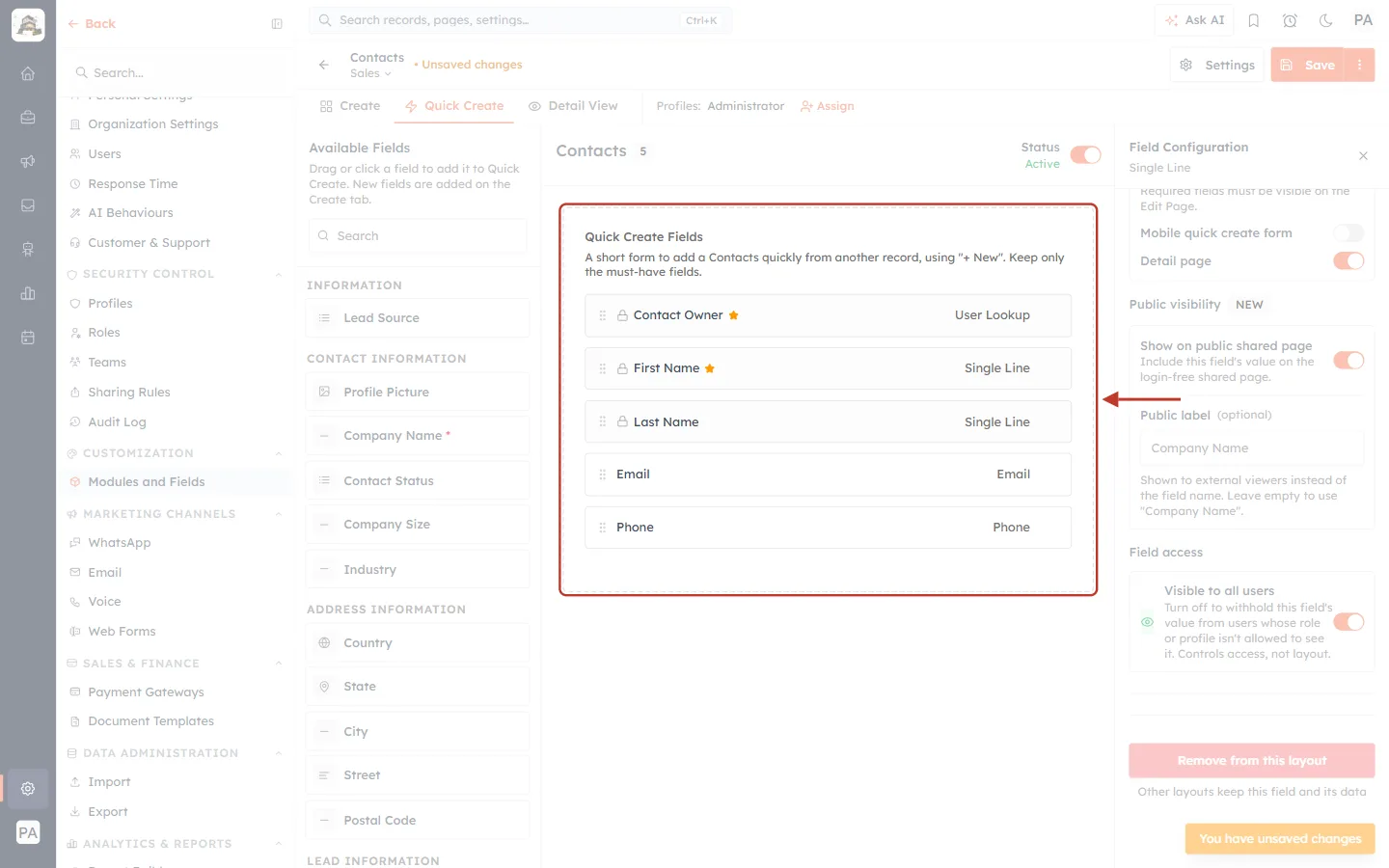The image size is (1389, 868).
Task: Click the bar chart reports icon
Action: [28, 293]
